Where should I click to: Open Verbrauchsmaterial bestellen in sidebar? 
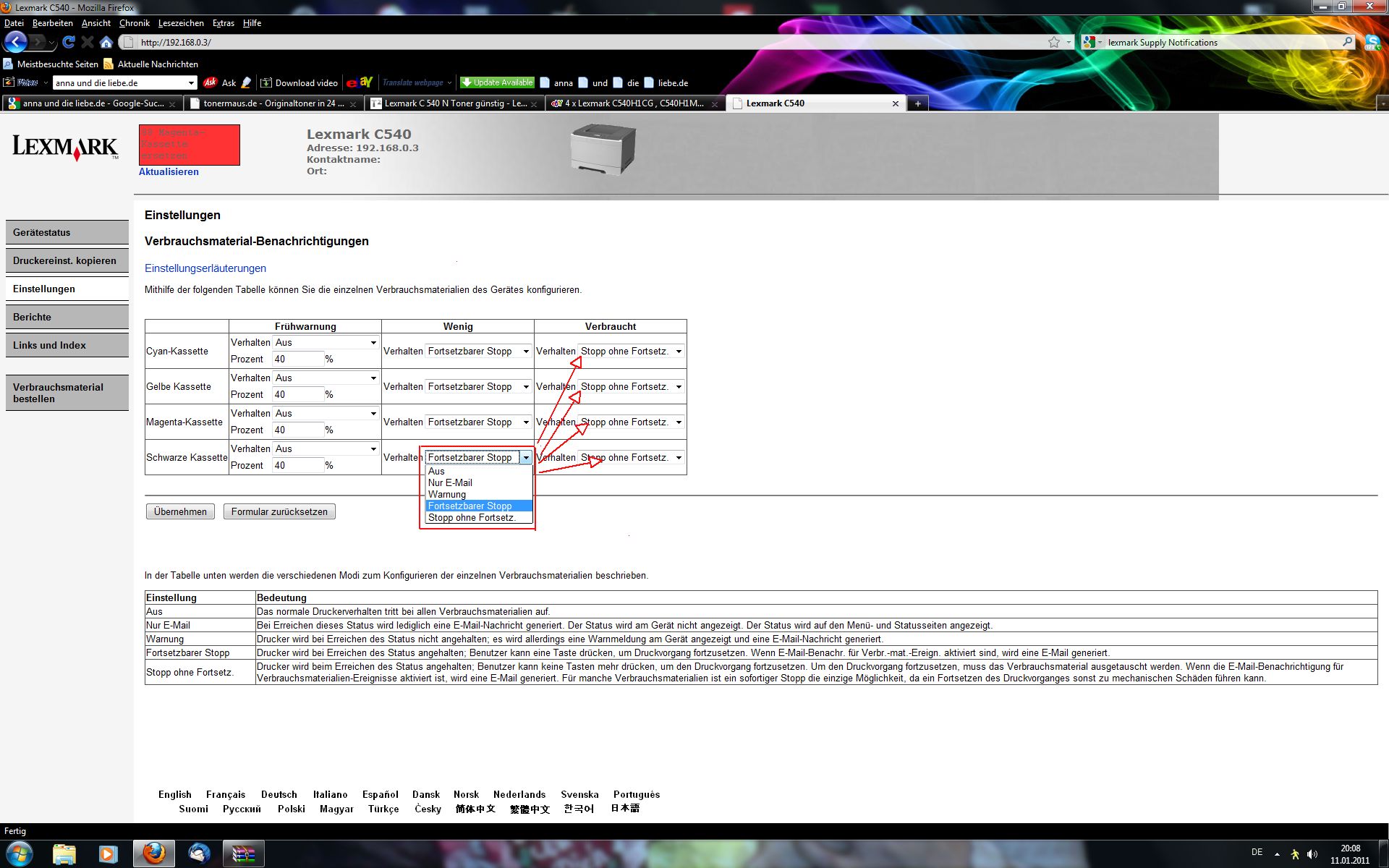tap(67, 393)
